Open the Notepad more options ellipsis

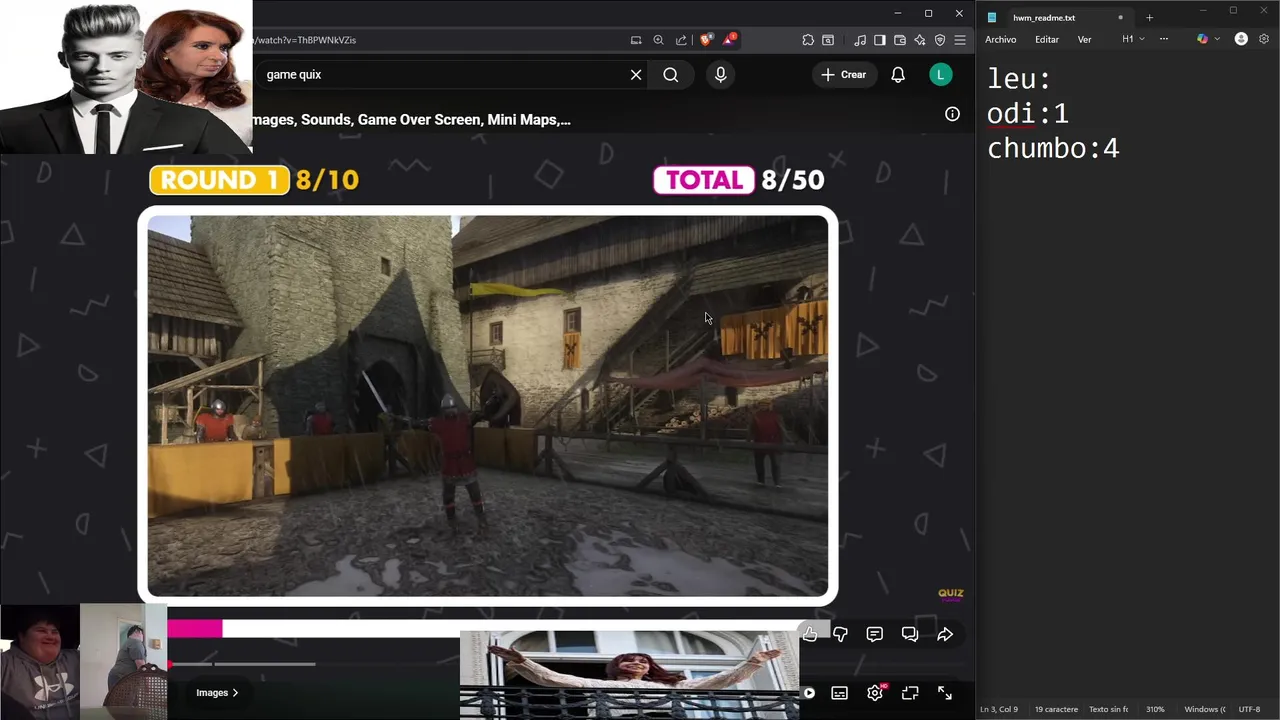tap(1163, 39)
